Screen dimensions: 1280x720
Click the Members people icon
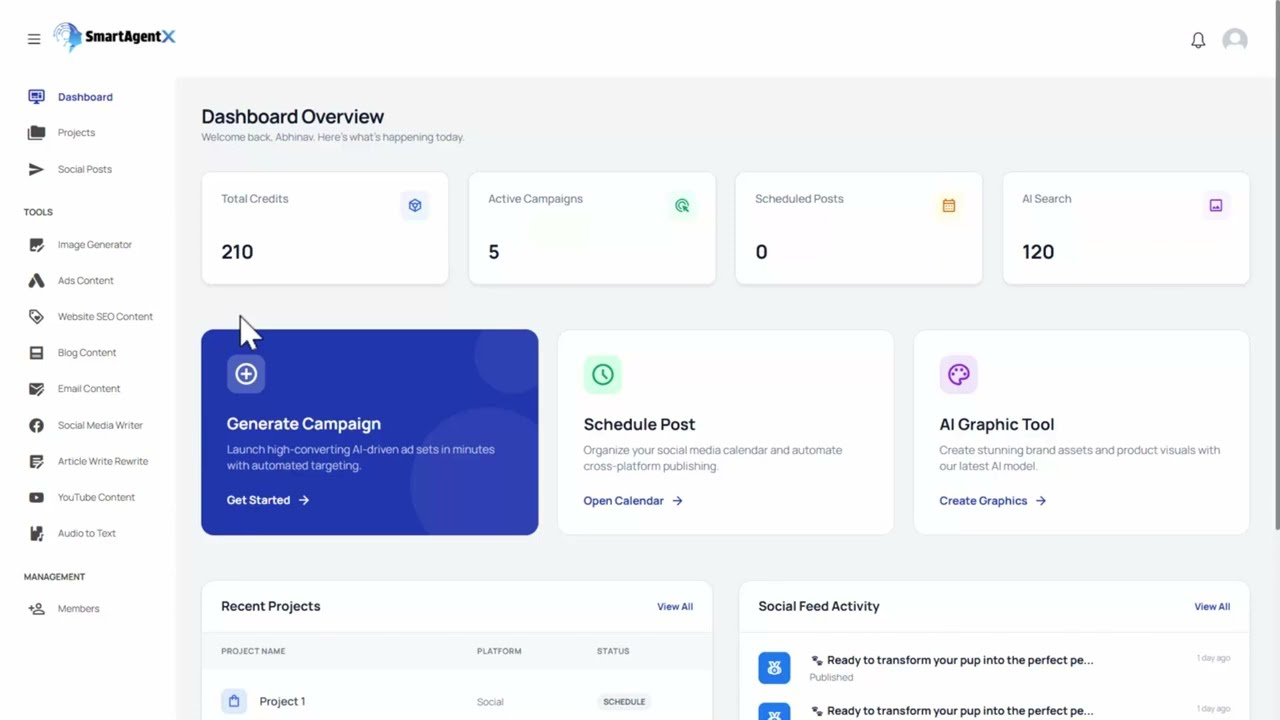coord(36,608)
